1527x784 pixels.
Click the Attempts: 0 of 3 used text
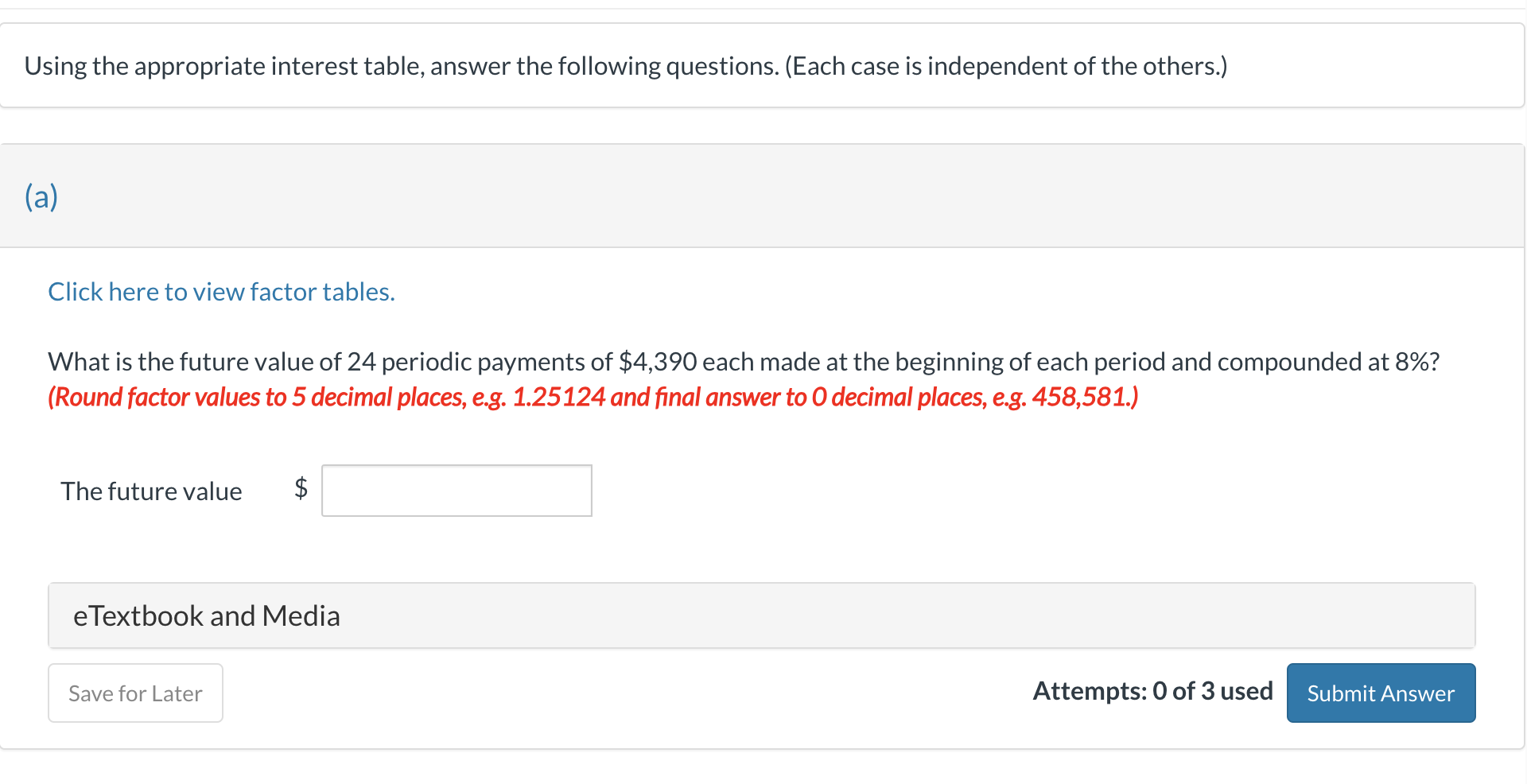click(1152, 690)
